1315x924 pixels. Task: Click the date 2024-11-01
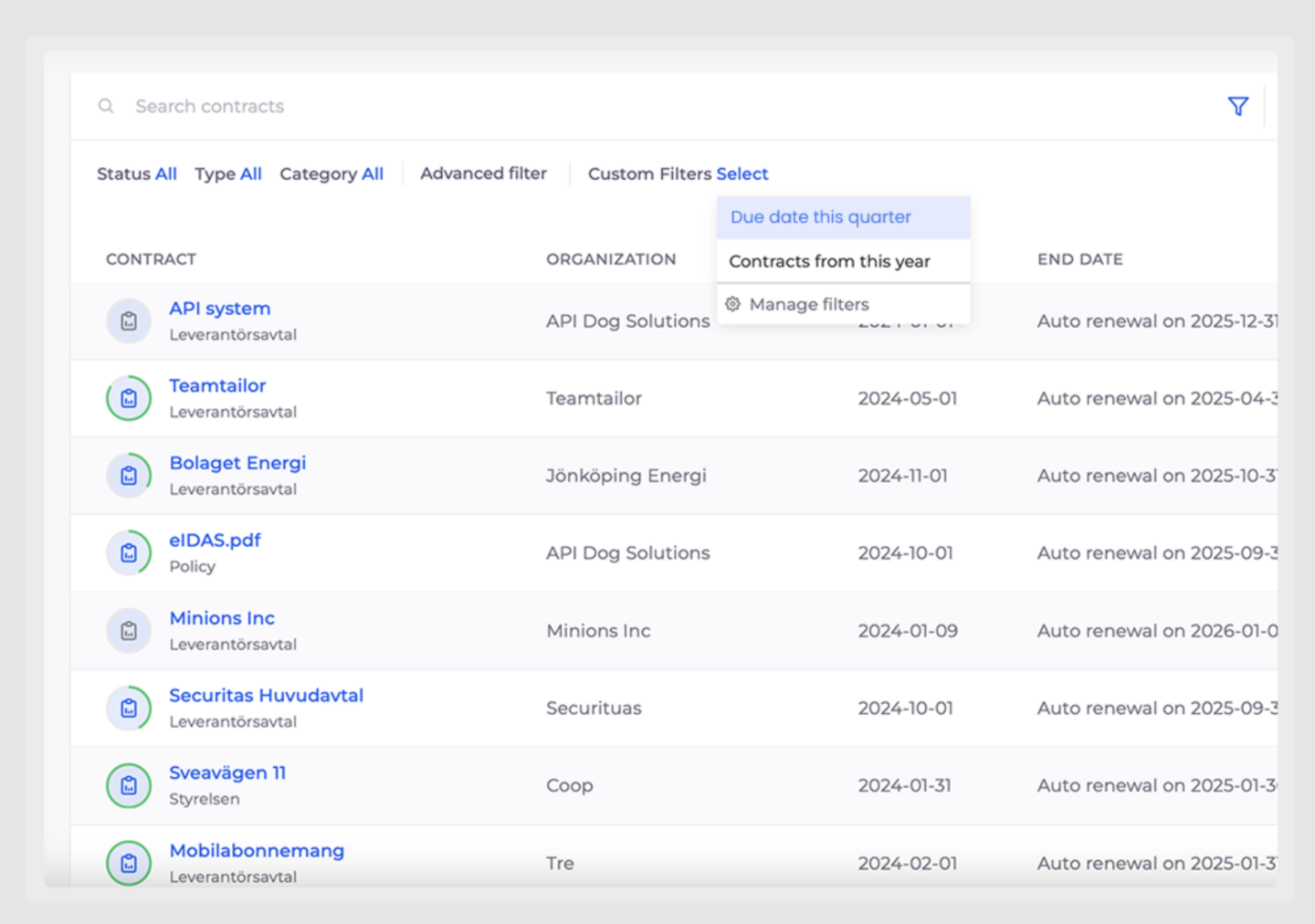click(903, 476)
